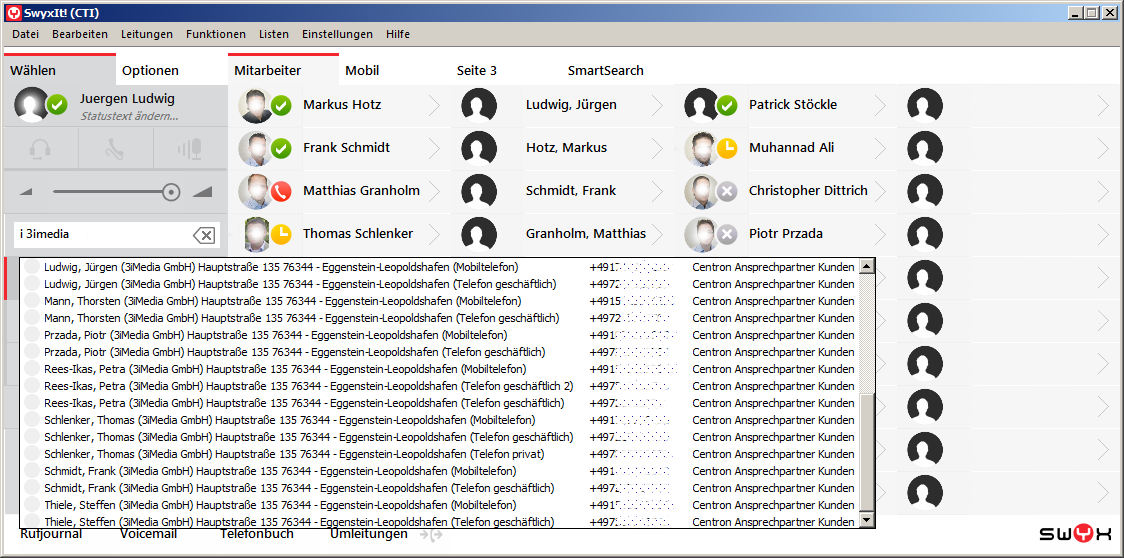
Task: Toggle the microphone mute button
Action: [190, 149]
